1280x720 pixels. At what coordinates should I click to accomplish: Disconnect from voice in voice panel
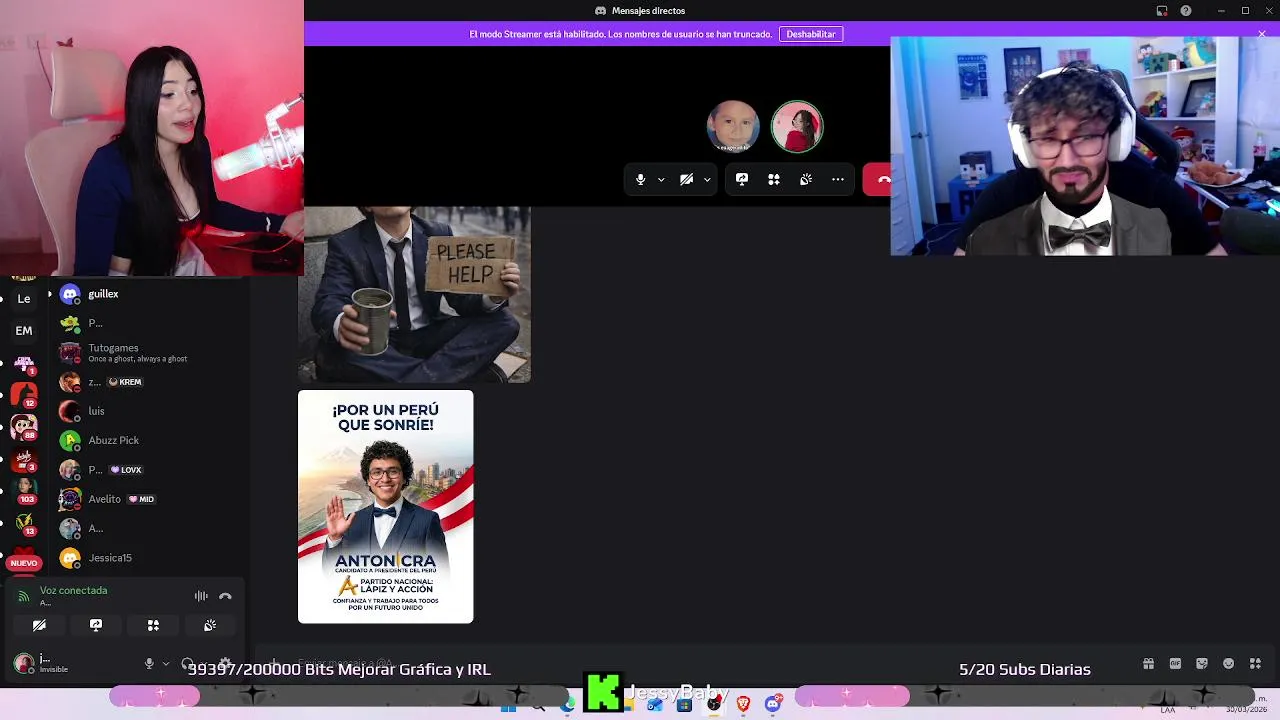point(225,596)
